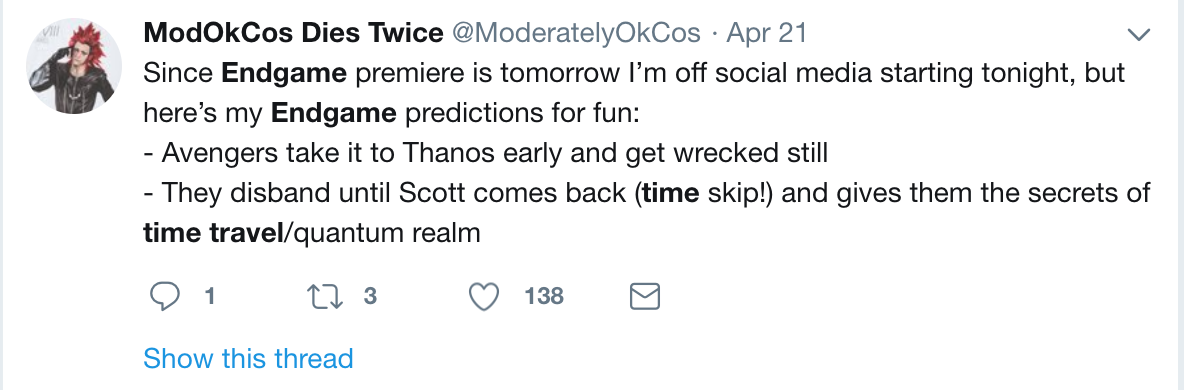
Task: Open ModOkCos Dies Twice profile name
Action: 293,32
